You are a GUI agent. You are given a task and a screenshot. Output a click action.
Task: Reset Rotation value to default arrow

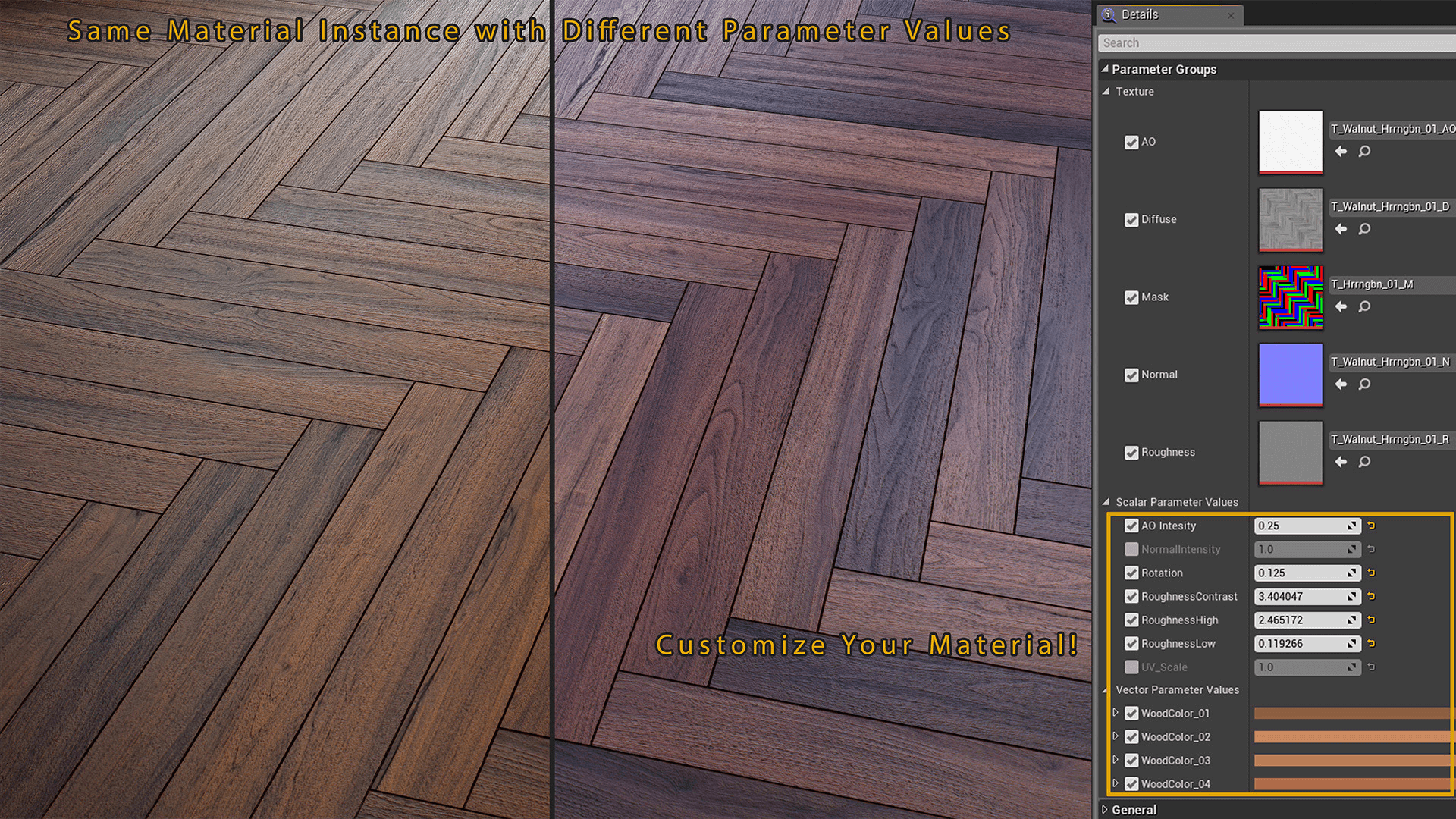coord(1371,573)
